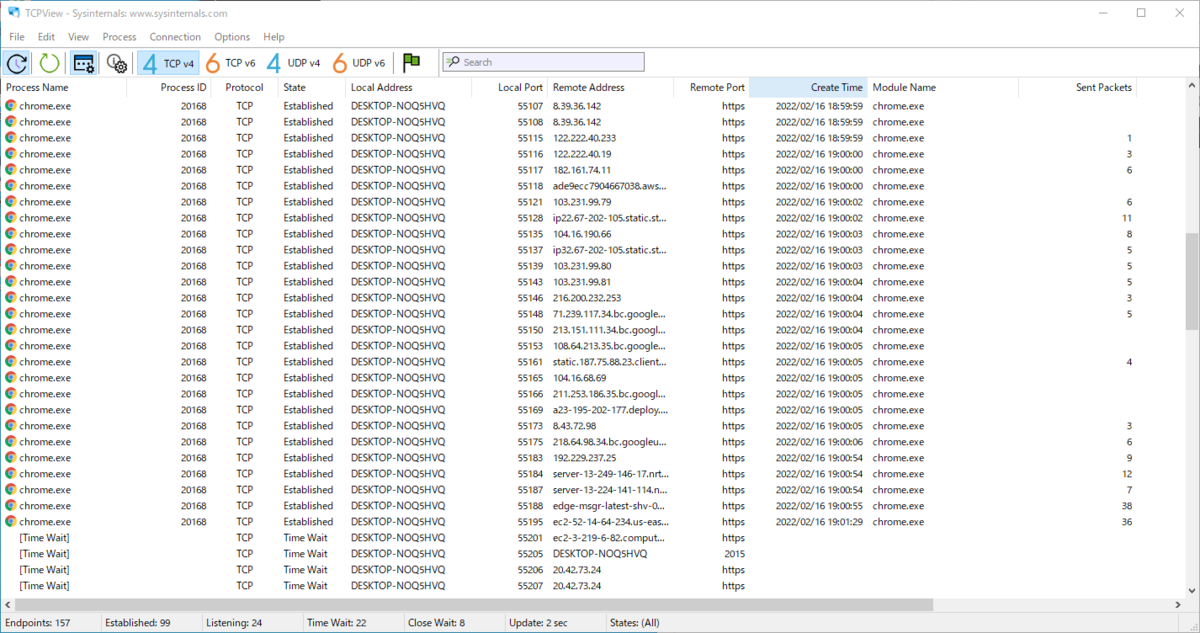The height and width of the screenshot is (633, 1200).
Task: Click Listening: 24 in status bar
Action: [235, 623]
